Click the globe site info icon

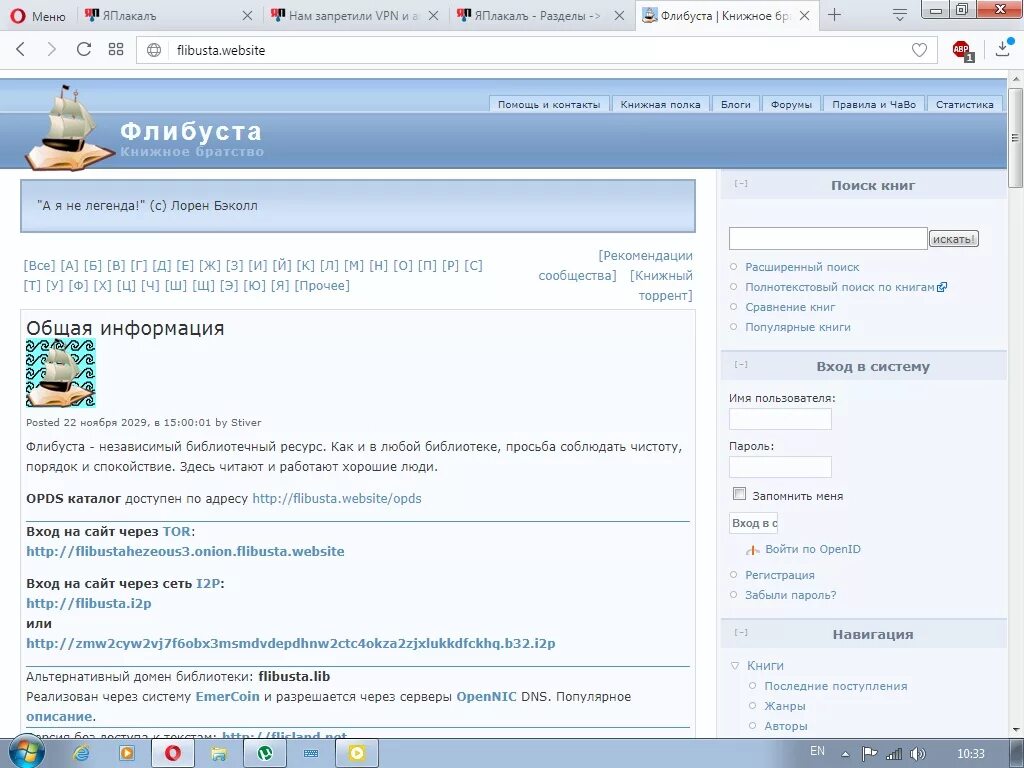click(154, 50)
